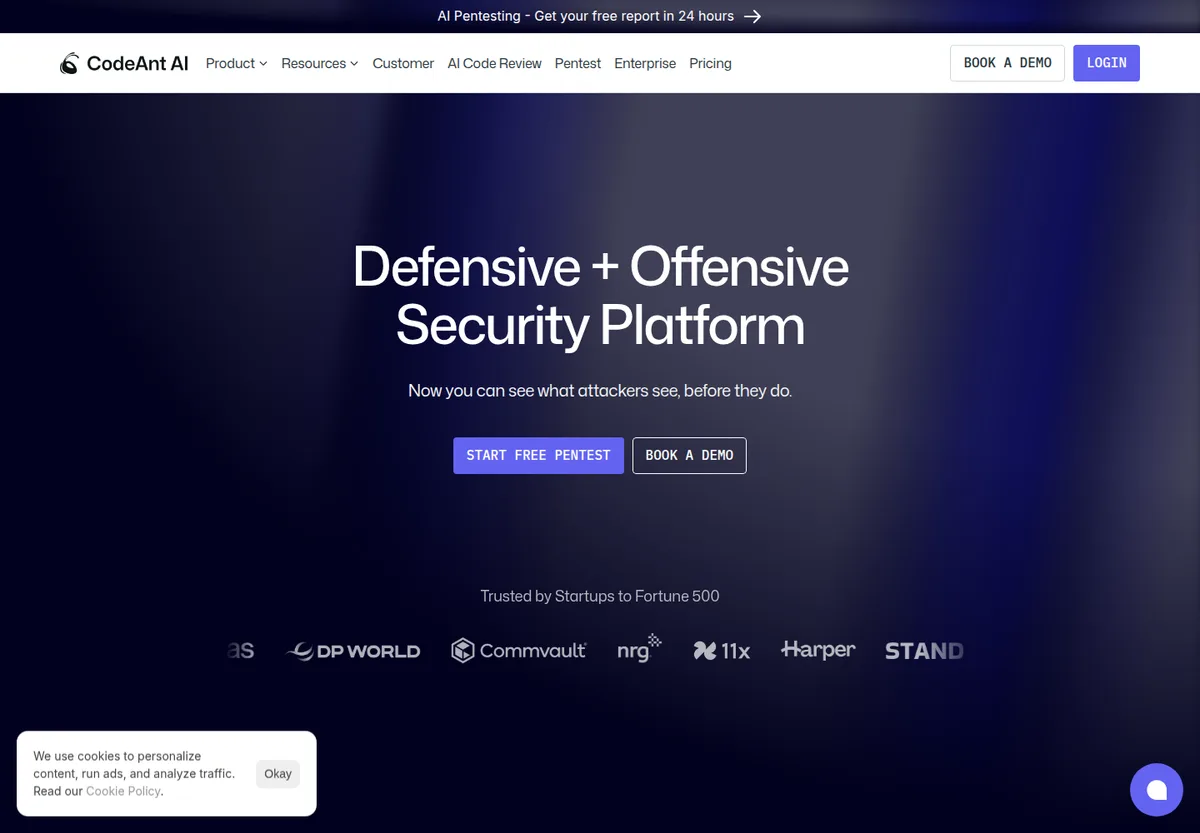The height and width of the screenshot is (833, 1200).
Task: Expand the Product dropdown menu
Action: pyautogui.click(x=236, y=63)
